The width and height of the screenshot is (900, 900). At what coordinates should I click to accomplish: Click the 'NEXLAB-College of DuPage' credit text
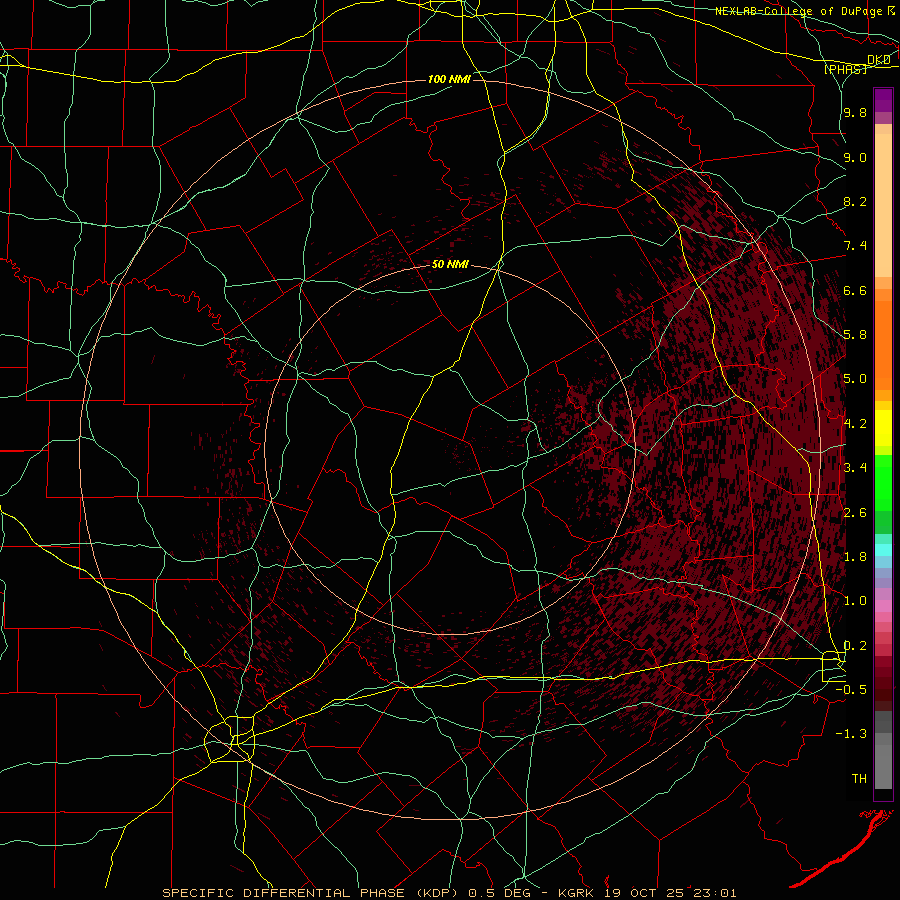click(x=799, y=11)
